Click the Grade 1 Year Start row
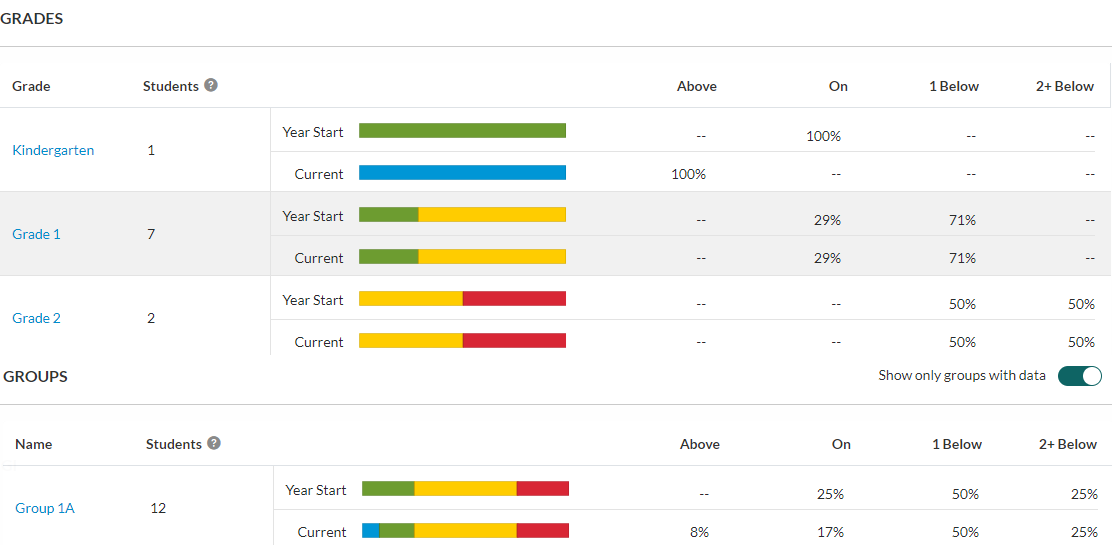Screen dimensions: 1112x545 pos(313,216)
